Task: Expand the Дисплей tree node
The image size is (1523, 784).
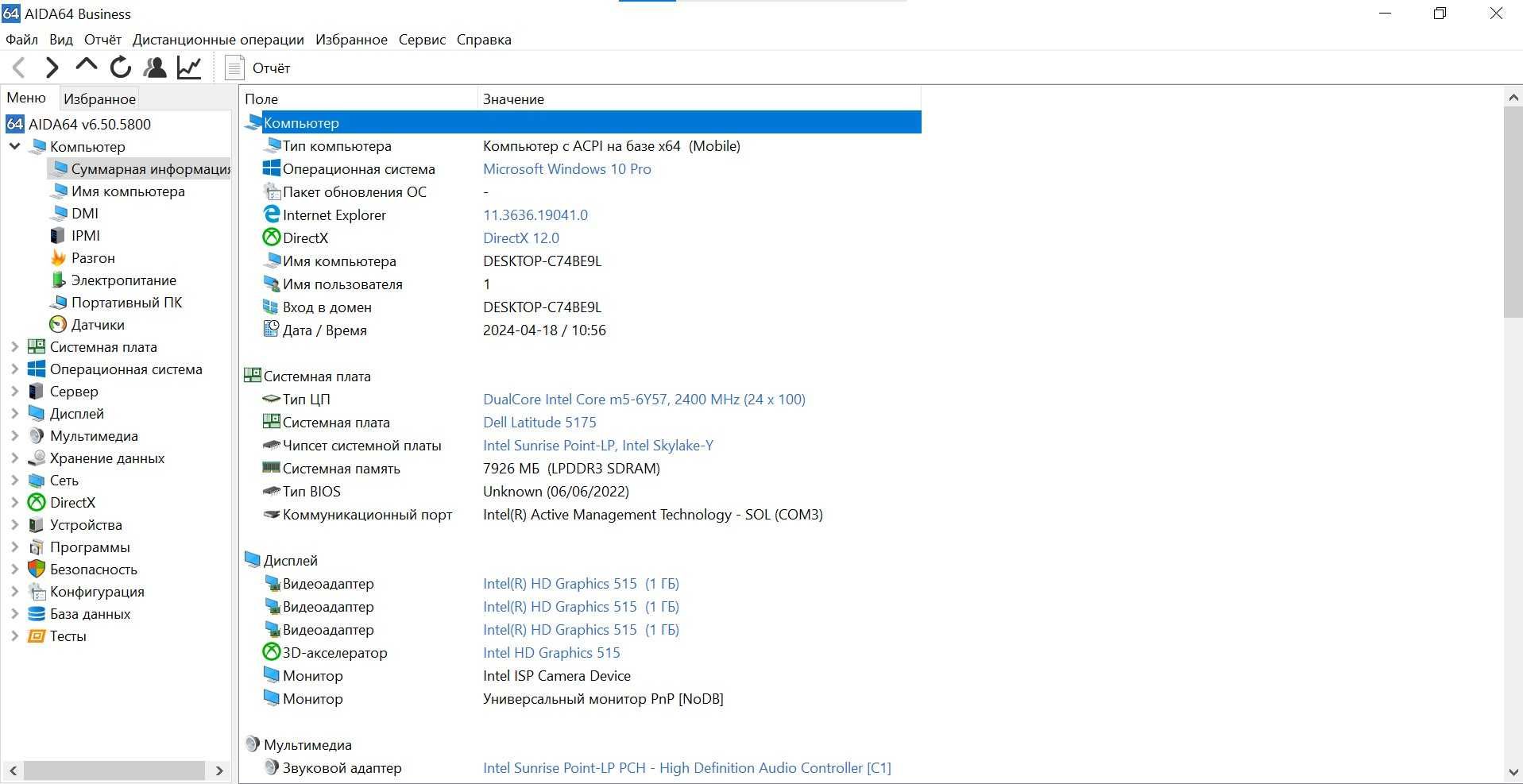Action: tap(14, 414)
